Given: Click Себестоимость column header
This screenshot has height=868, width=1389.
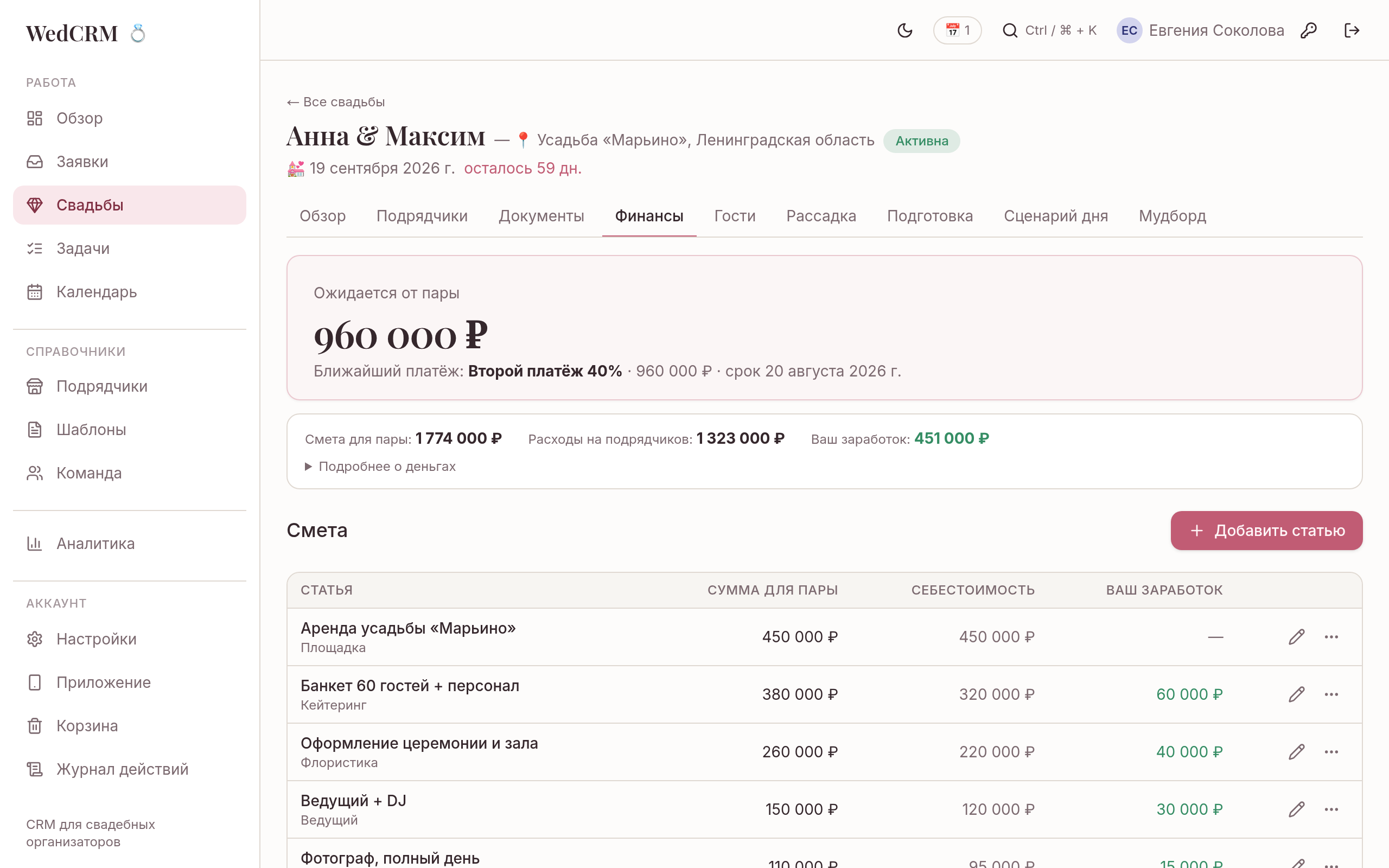Looking at the screenshot, I should (973, 590).
